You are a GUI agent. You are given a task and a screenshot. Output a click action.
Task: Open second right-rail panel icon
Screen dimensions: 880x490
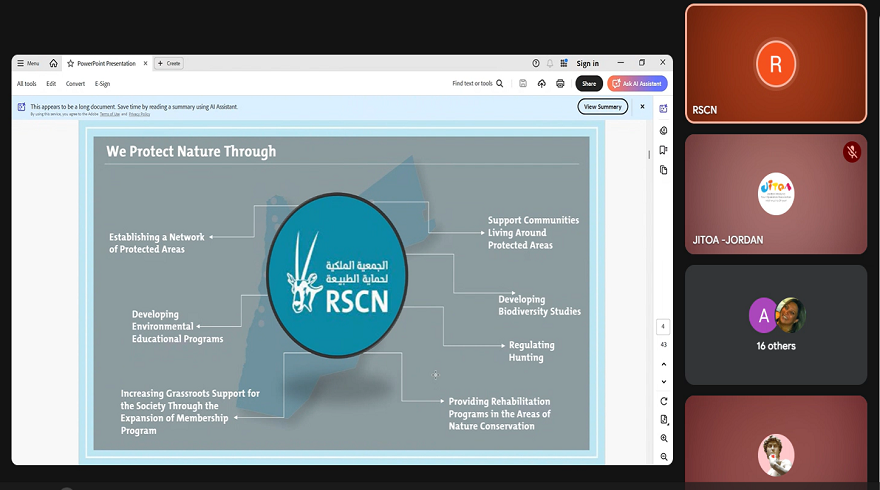pos(663,131)
